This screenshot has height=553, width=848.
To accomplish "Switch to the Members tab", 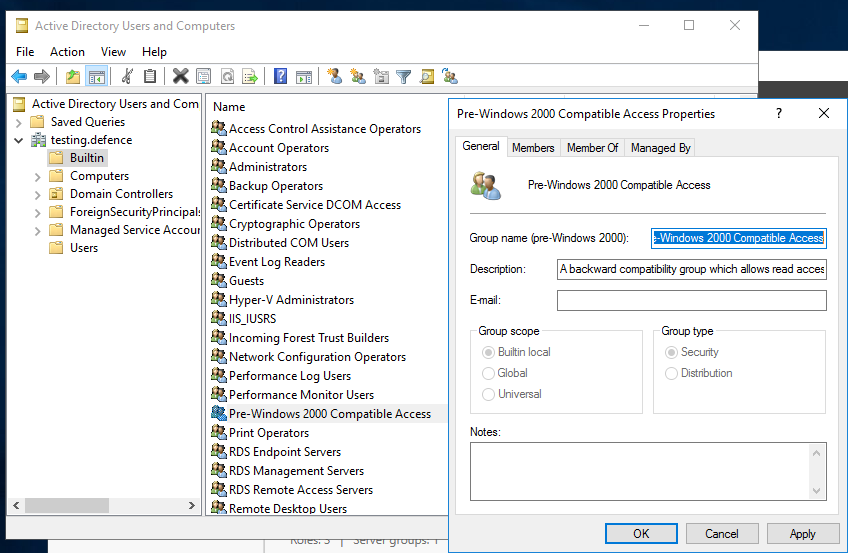I will point(533,148).
